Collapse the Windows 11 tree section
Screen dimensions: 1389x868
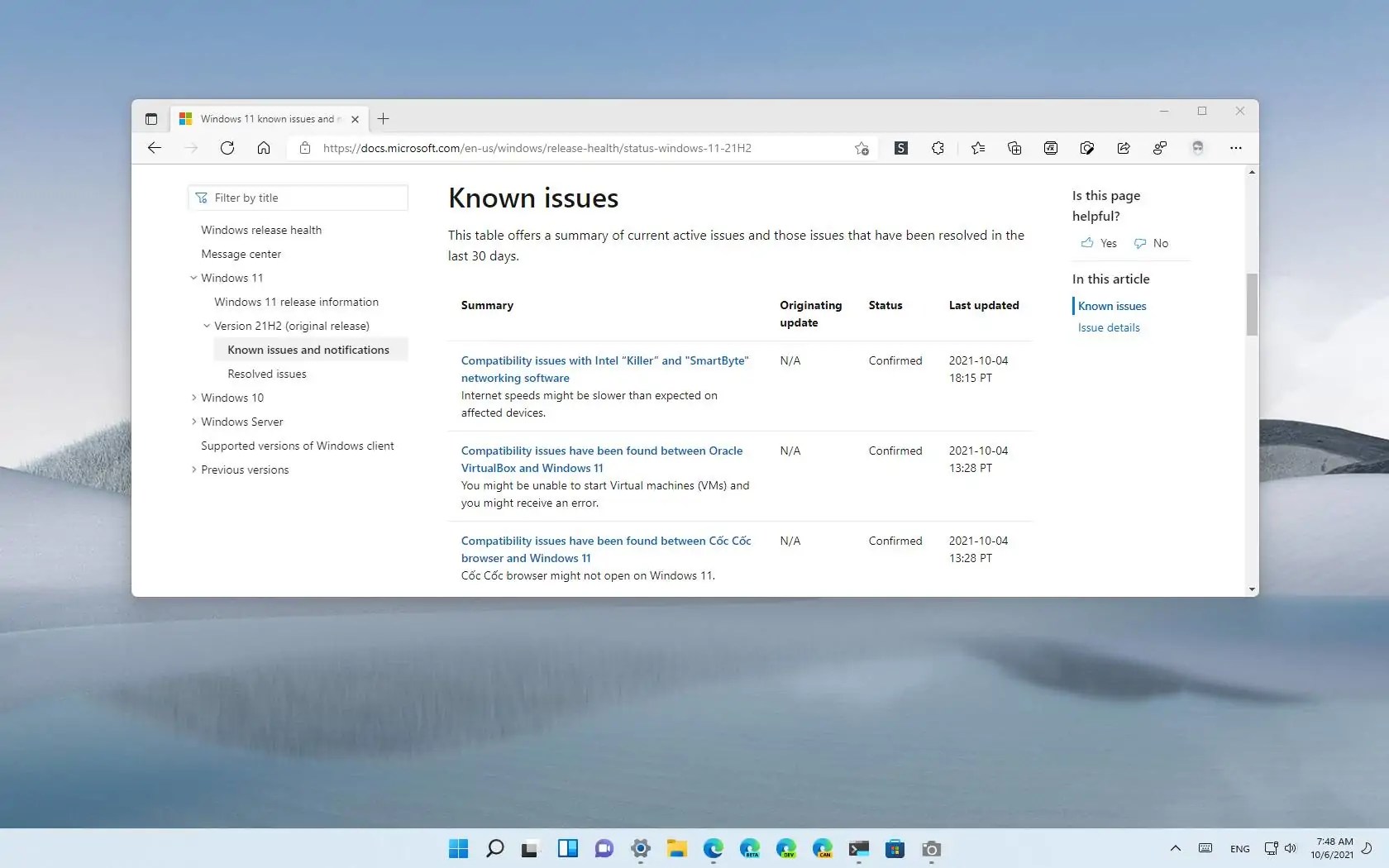[x=193, y=278]
